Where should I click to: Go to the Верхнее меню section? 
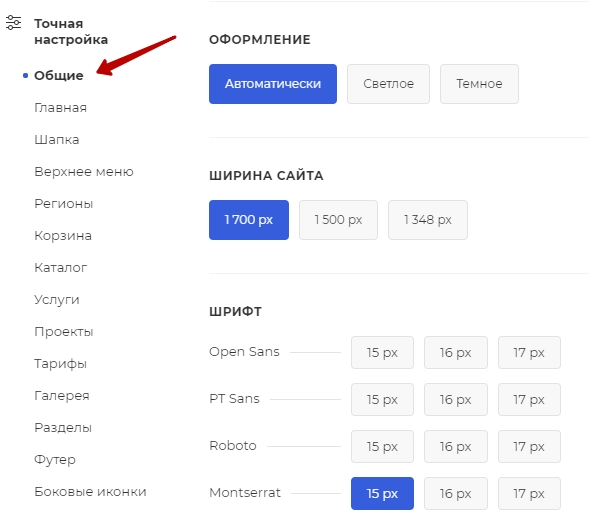pyautogui.click(x=84, y=172)
